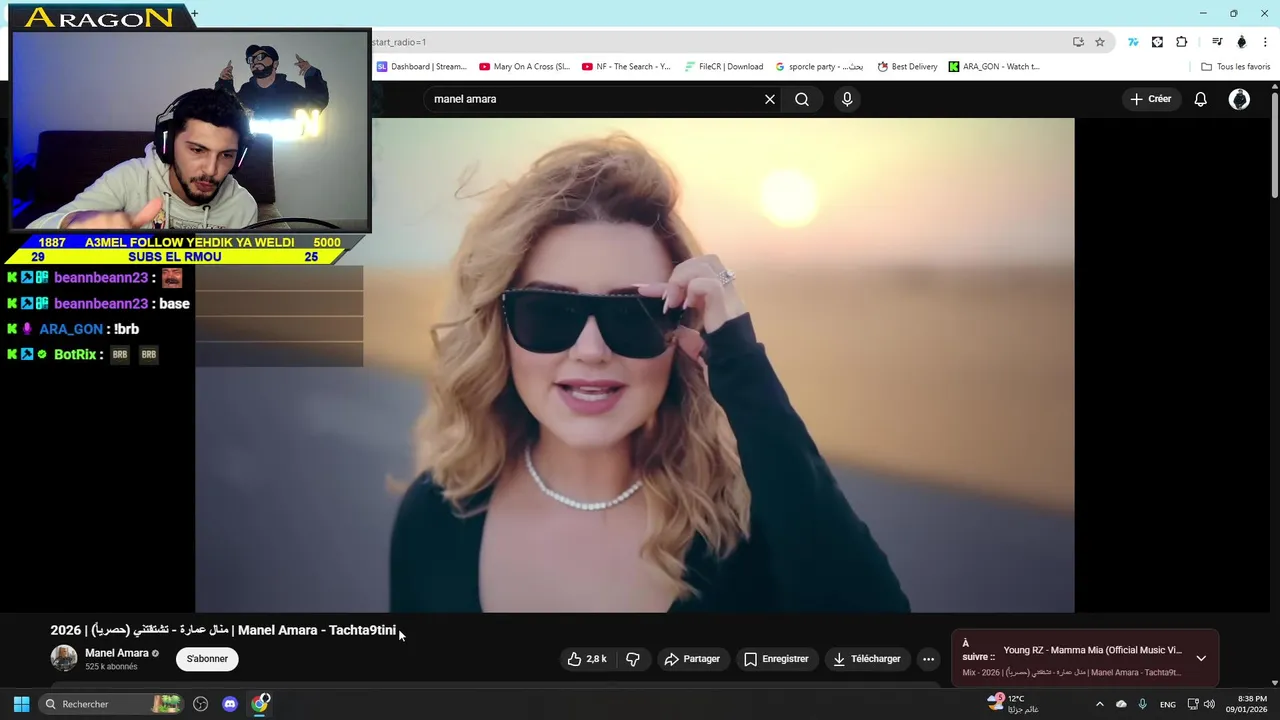Bookmark this page with star icon
This screenshot has width=1280, height=720.
tap(1100, 42)
